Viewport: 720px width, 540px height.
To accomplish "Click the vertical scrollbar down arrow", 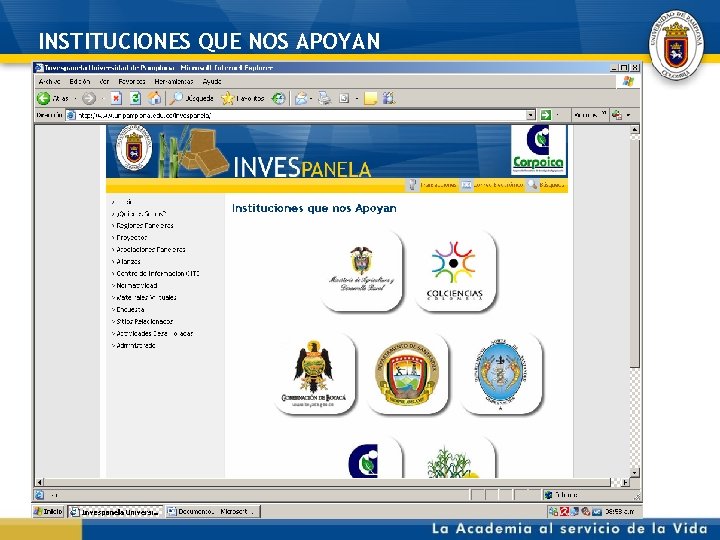I will pos(635,472).
